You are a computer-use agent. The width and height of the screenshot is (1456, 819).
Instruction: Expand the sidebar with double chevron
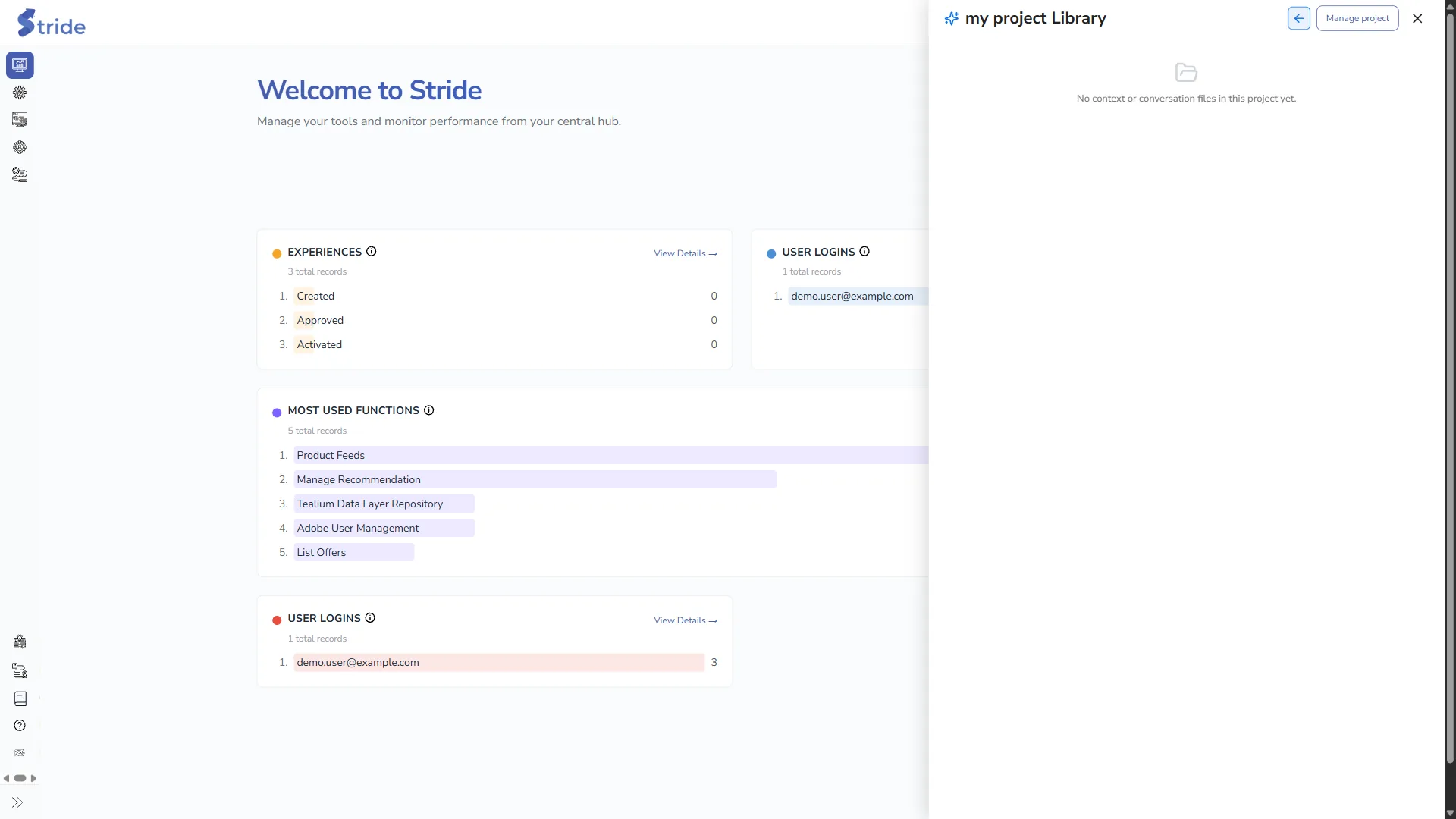17,802
